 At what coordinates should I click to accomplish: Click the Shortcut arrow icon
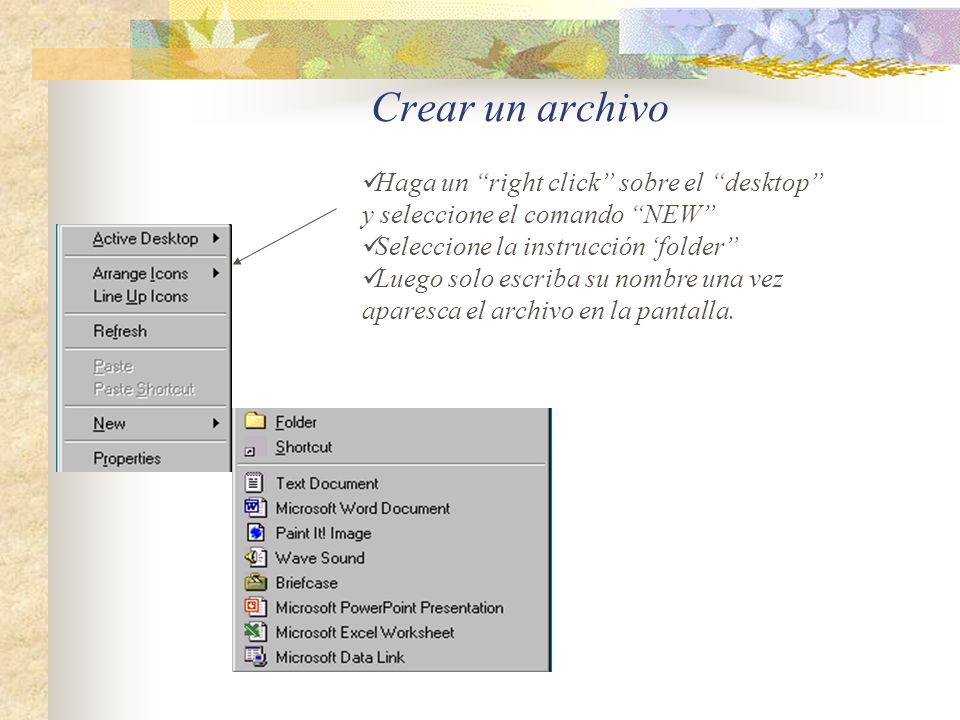pyautogui.click(x=250, y=451)
